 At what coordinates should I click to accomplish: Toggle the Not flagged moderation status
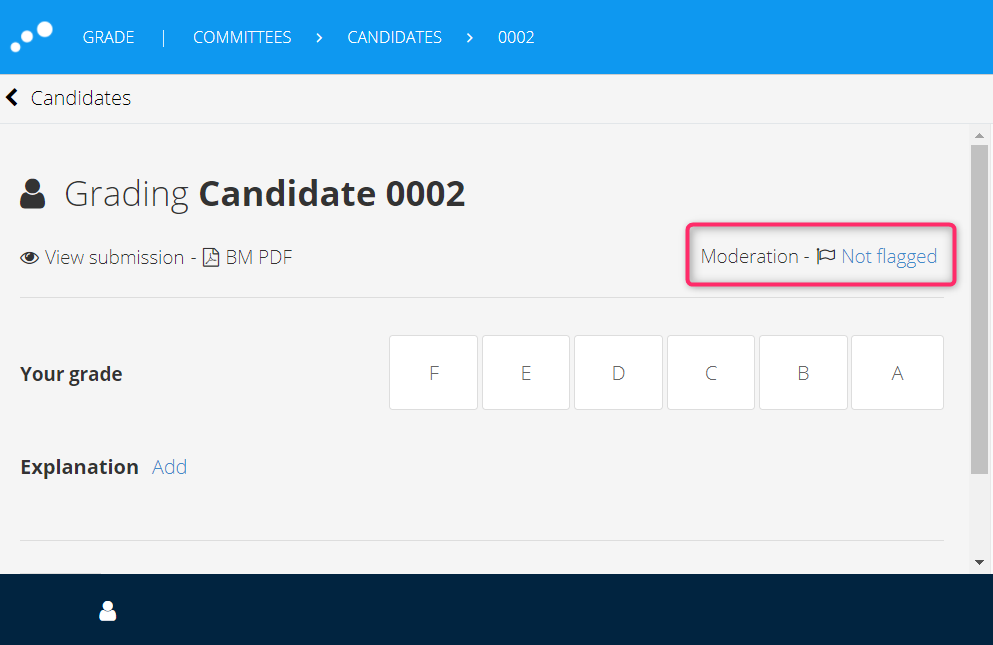pos(889,257)
